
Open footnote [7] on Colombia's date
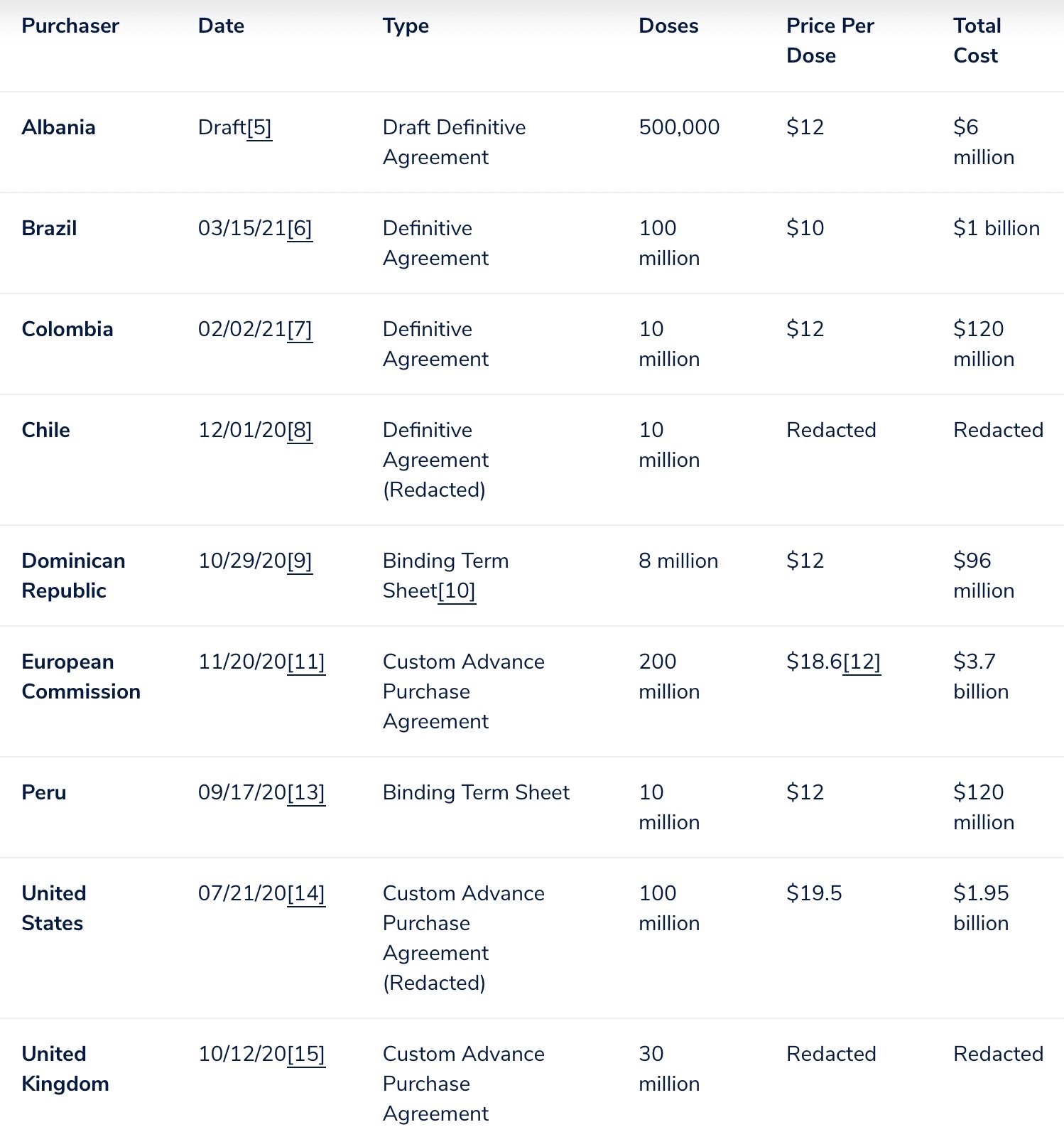click(300, 330)
